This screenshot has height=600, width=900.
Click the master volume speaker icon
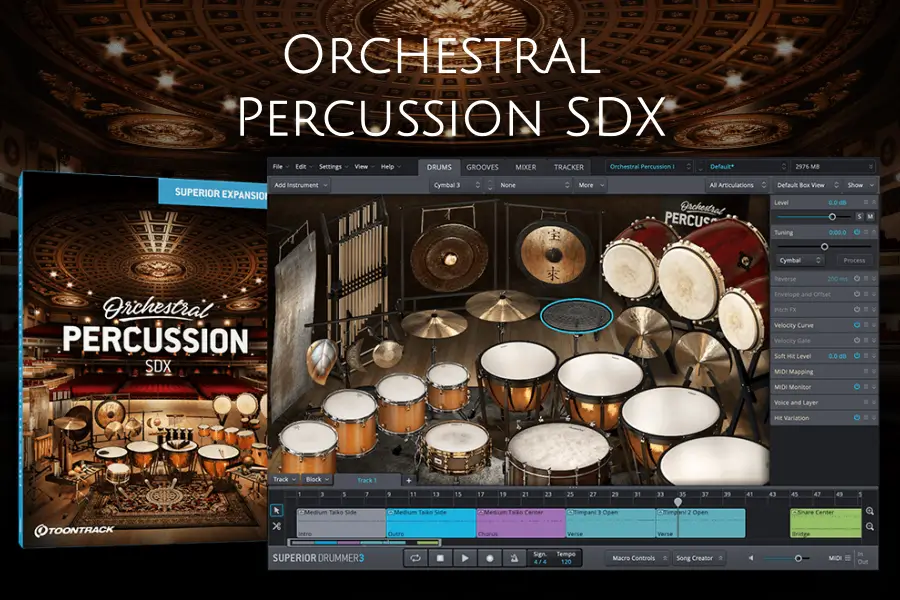[751, 558]
